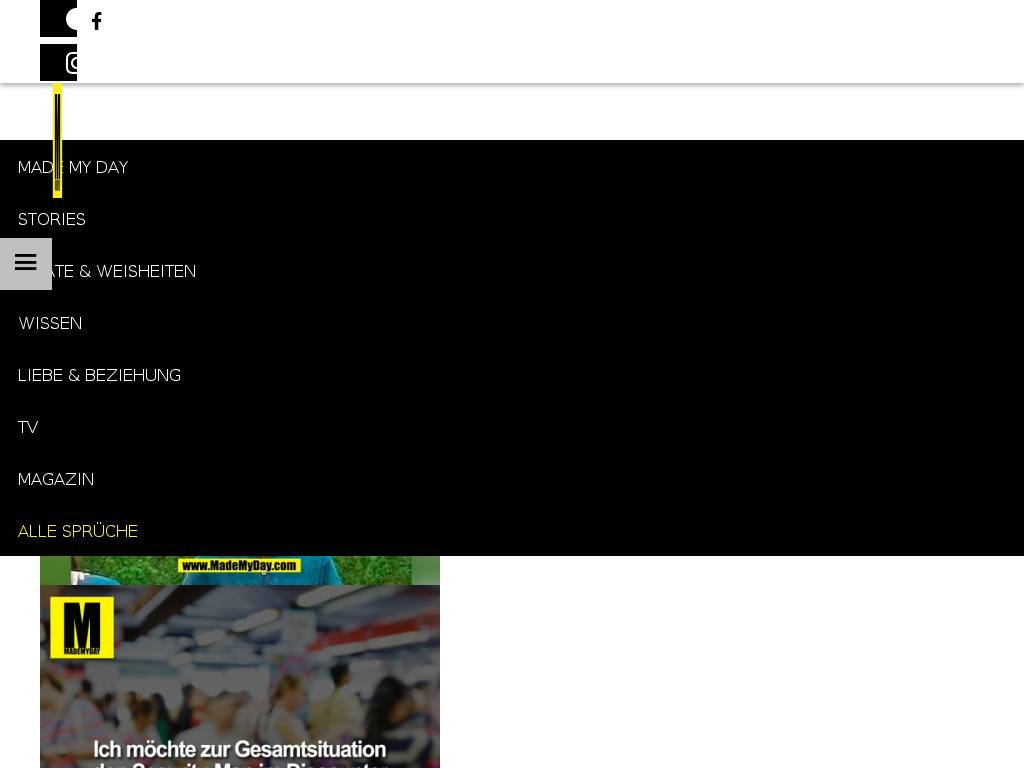Select the highlighted Alle Sprüche link

pyautogui.click(x=78, y=531)
